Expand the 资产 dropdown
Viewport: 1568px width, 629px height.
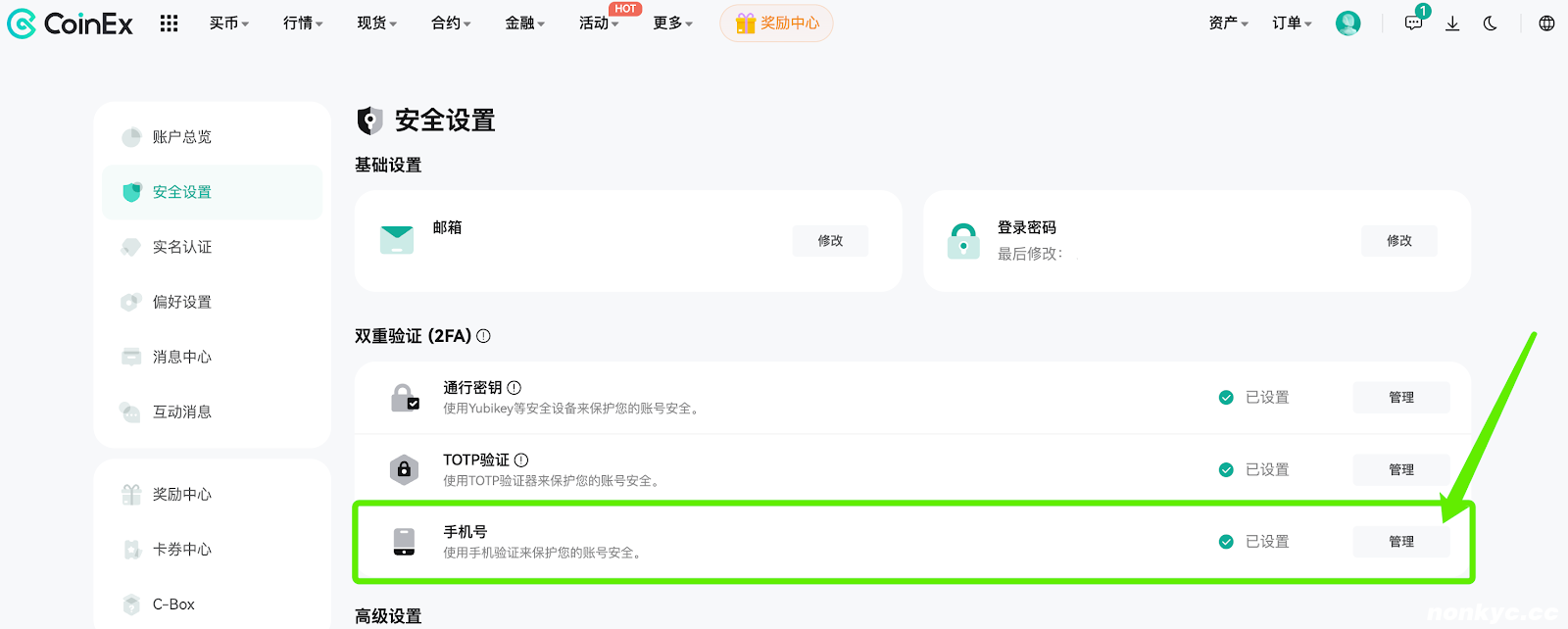click(1228, 24)
